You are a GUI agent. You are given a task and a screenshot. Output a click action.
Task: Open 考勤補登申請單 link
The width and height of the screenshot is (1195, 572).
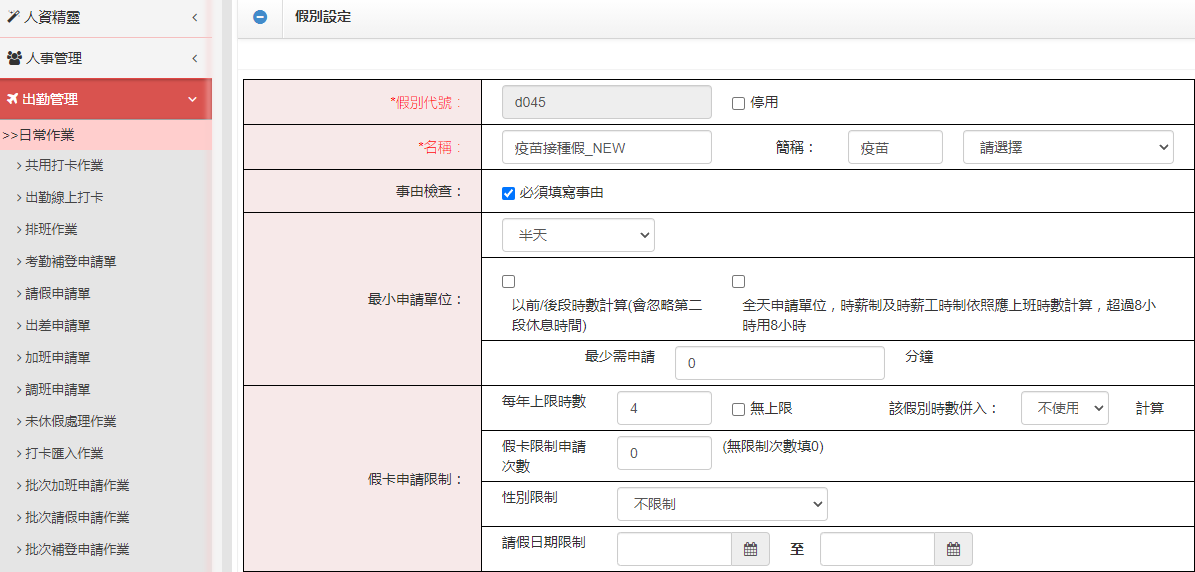70,261
